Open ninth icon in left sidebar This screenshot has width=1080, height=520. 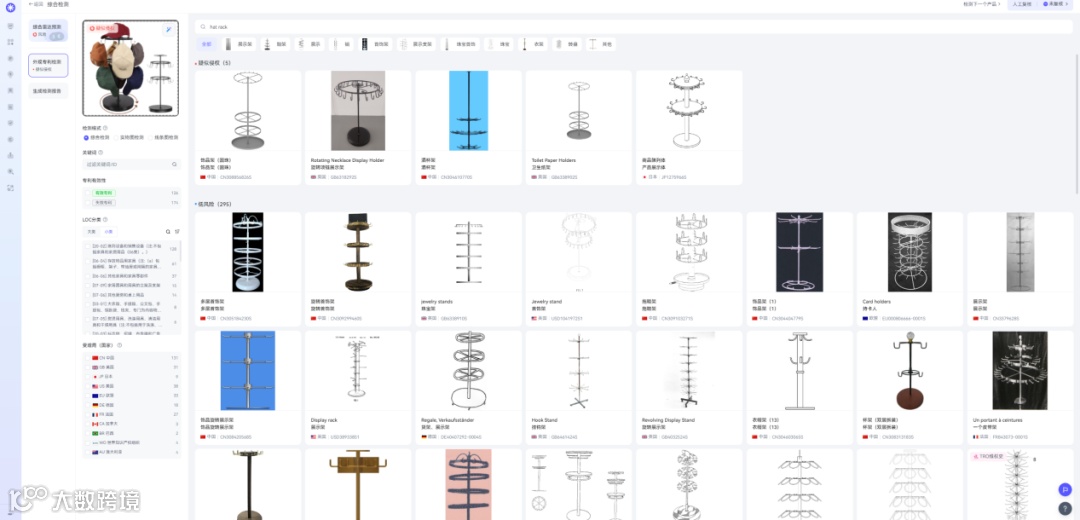10,155
